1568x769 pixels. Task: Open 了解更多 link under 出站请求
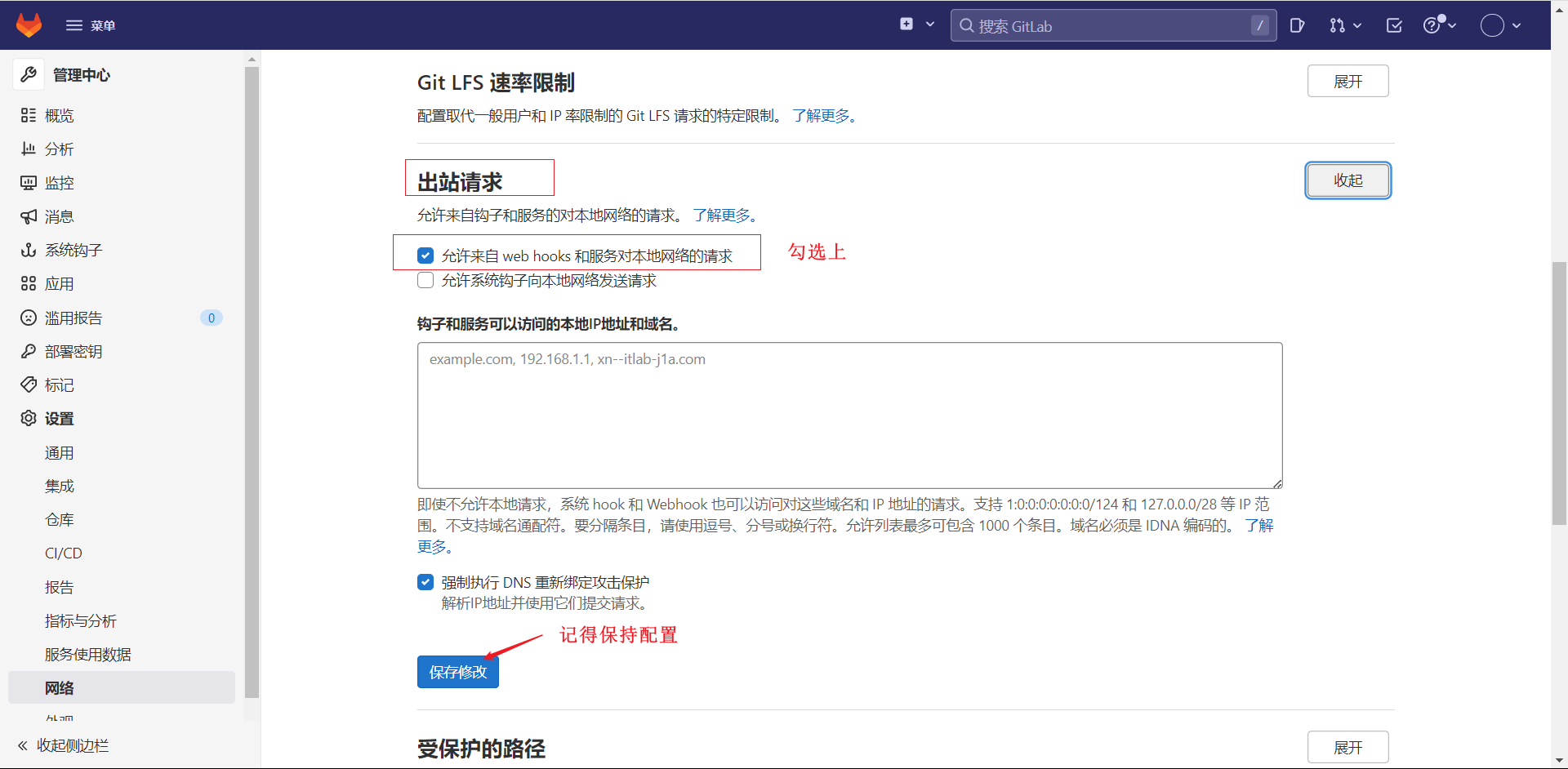(x=725, y=216)
